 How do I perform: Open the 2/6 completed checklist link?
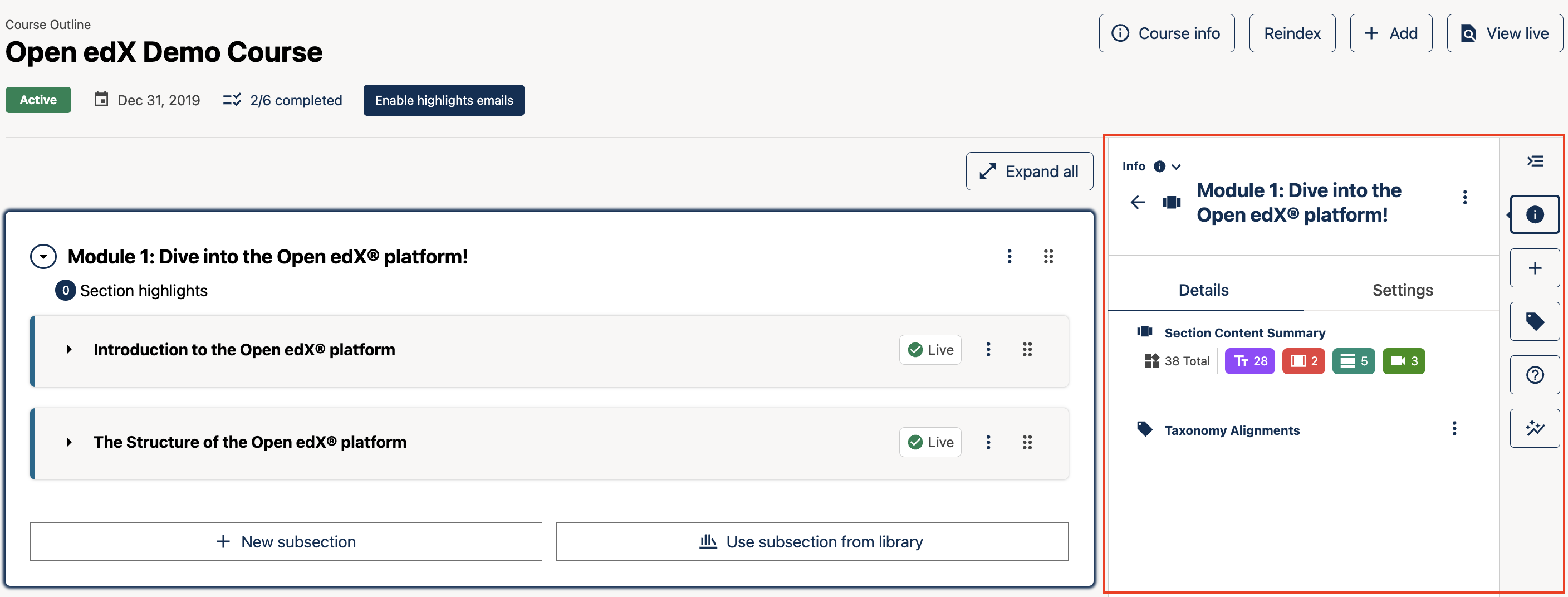[282, 100]
